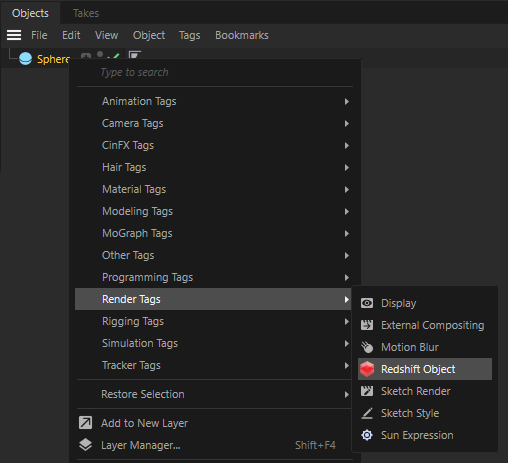Screen dimensions: 508x463
Task: Toggle the Sphere visibility dots
Action: [100, 54]
